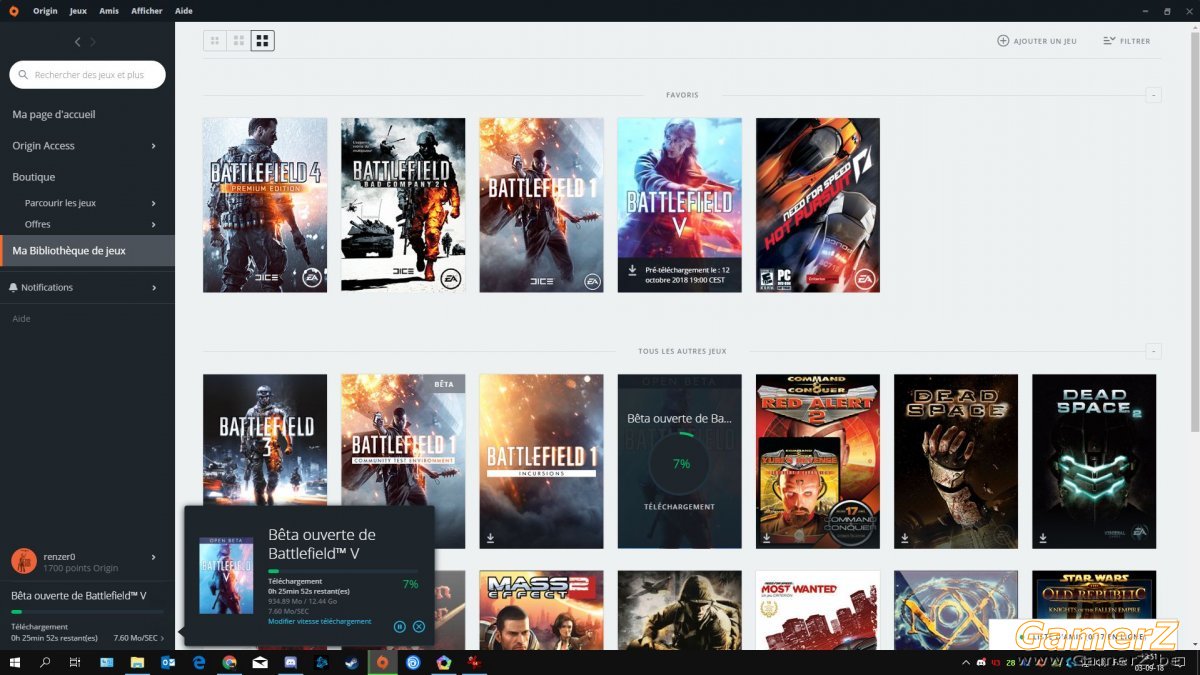Collapse the Tous les autres jeux section
Viewport: 1200px width, 675px height.
coord(1153,351)
